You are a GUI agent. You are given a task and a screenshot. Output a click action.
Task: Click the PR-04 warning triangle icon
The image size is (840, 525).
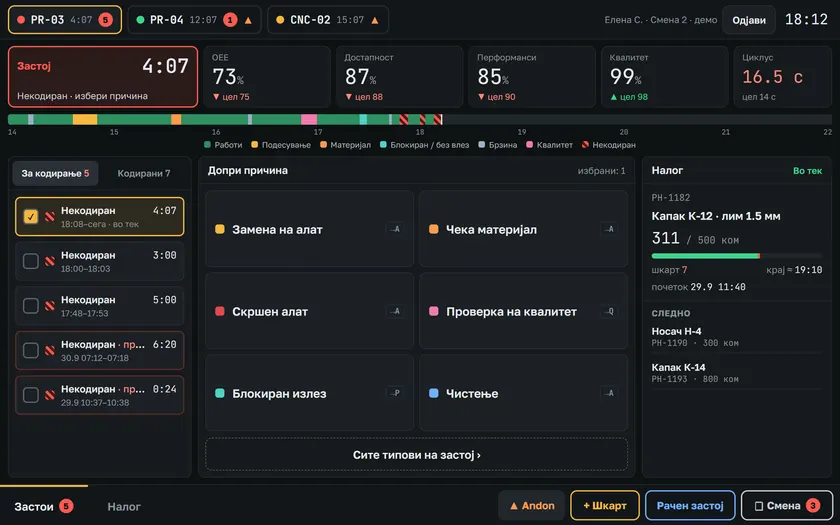point(248,20)
